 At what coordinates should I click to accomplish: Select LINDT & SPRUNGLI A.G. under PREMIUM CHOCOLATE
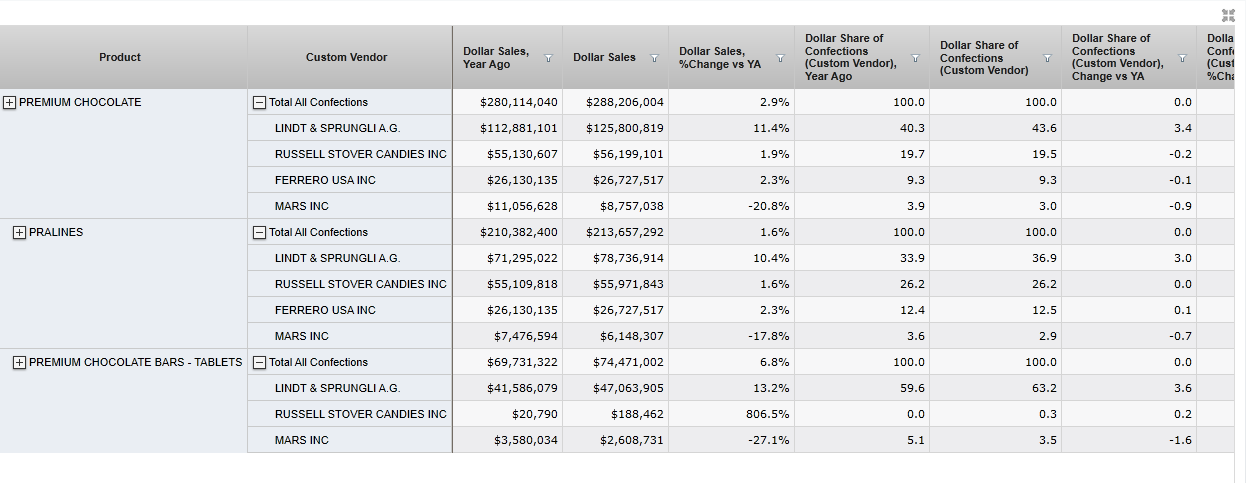[x=337, y=128]
